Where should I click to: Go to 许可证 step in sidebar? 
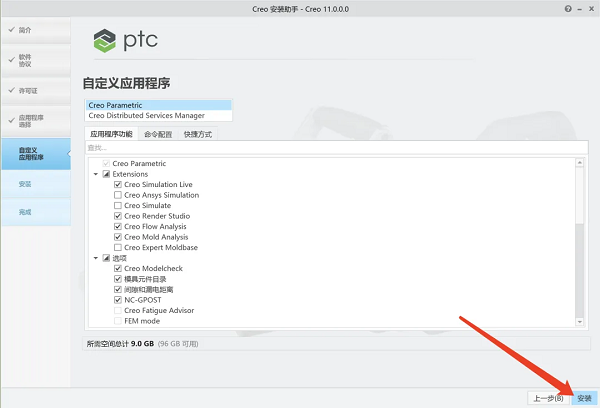click(x=36, y=91)
